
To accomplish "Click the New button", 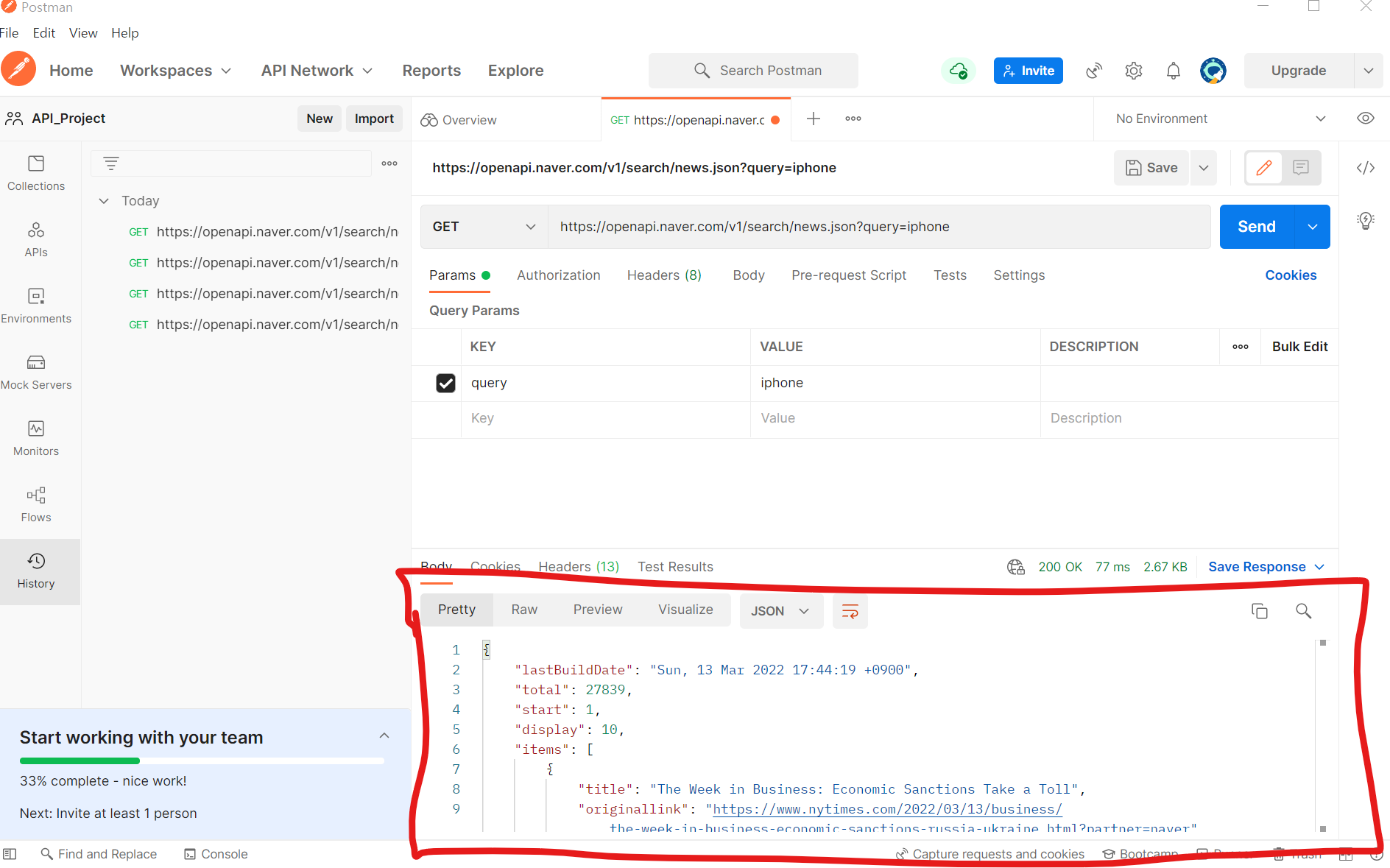I will pyautogui.click(x=320, y=119).
